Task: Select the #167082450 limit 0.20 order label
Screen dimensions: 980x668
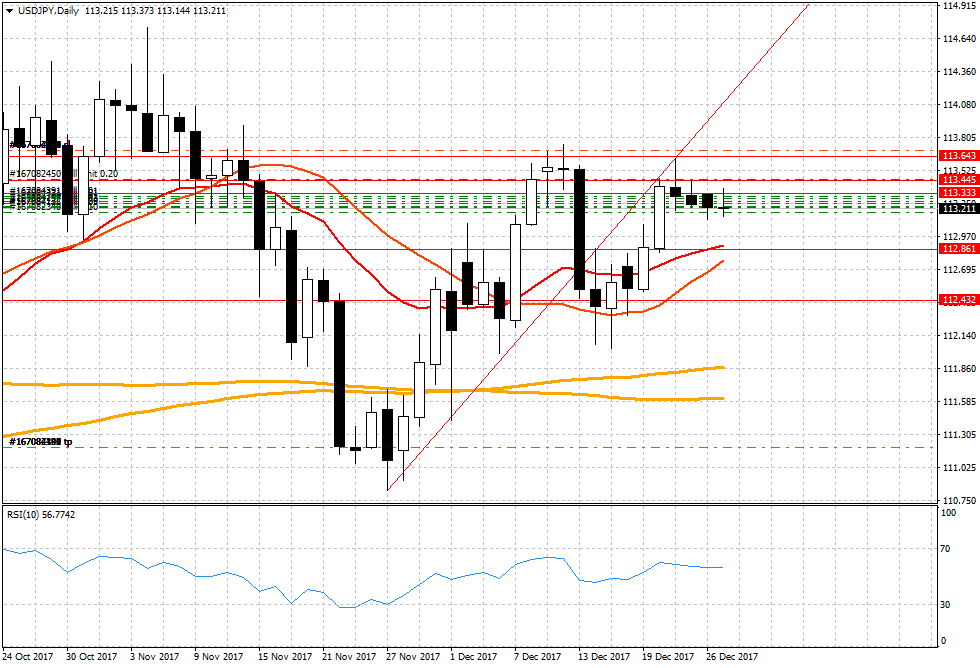Action: tap(64, 174)
